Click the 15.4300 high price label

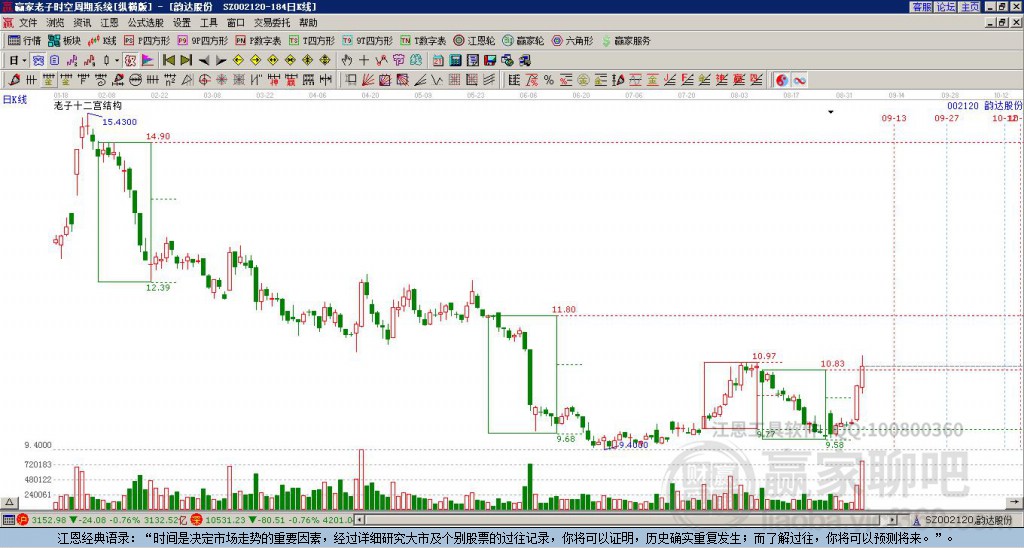120,122
